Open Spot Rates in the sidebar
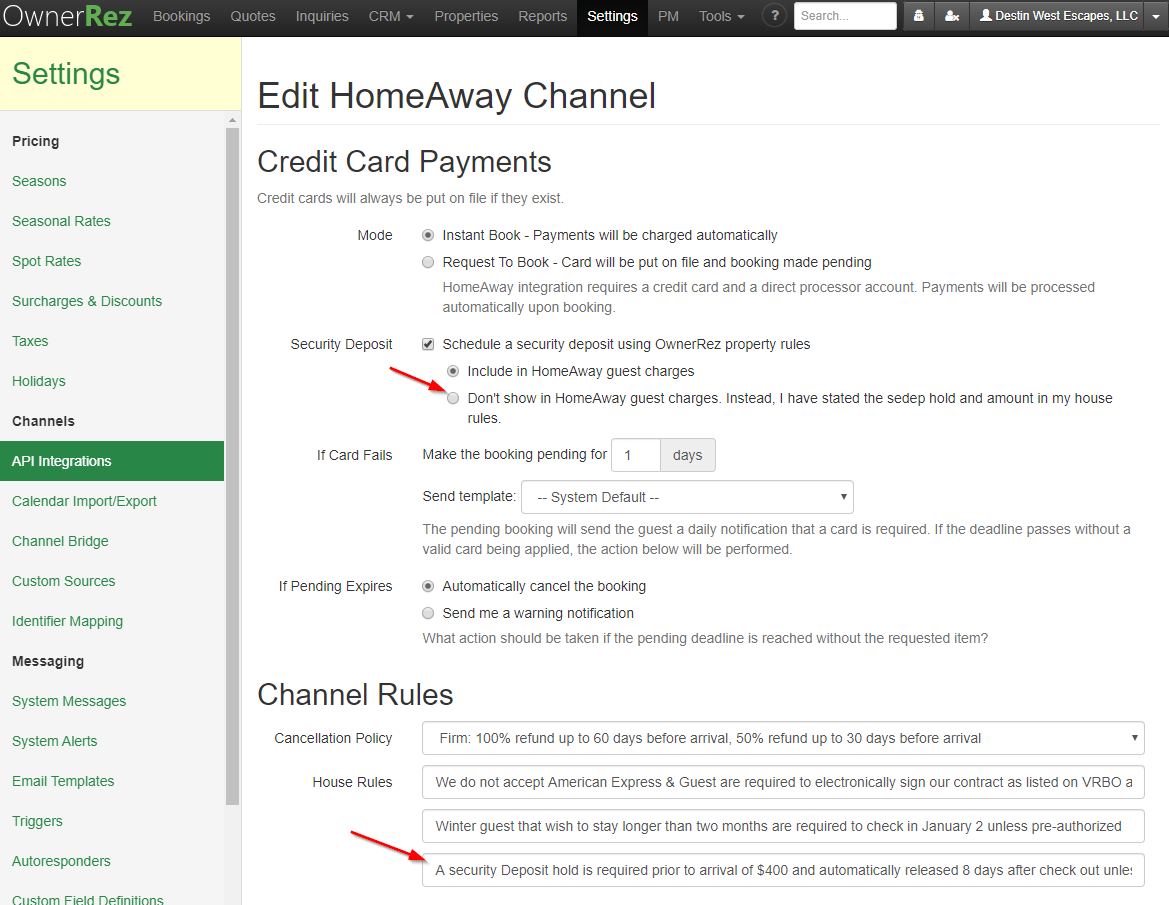The width and height of the screenshot is (1169, 905). coord(46,262)
